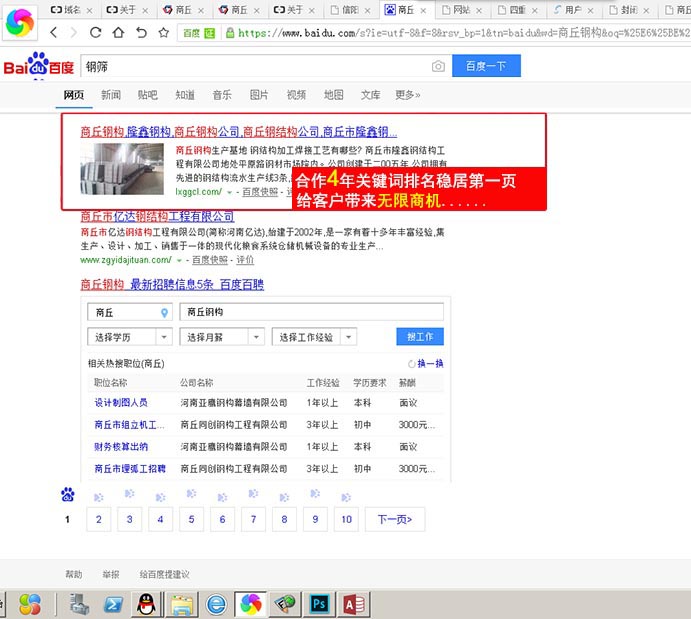Click the 百度一下 search button
Viewport: 691px width, 619px height.
pyautogui.click(x=486, y=66)
